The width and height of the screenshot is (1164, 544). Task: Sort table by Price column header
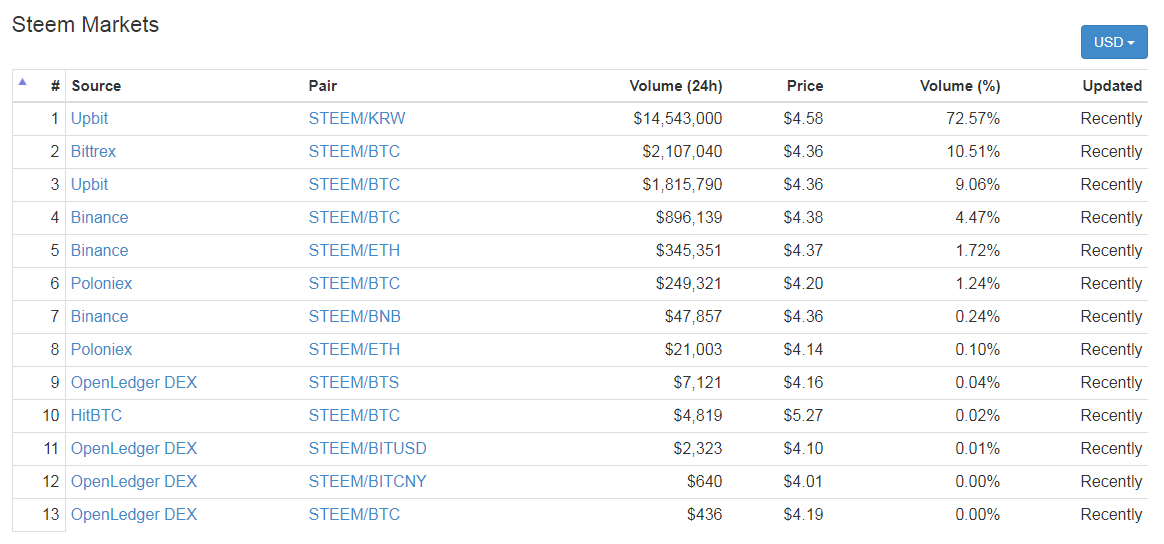(804, 86)
